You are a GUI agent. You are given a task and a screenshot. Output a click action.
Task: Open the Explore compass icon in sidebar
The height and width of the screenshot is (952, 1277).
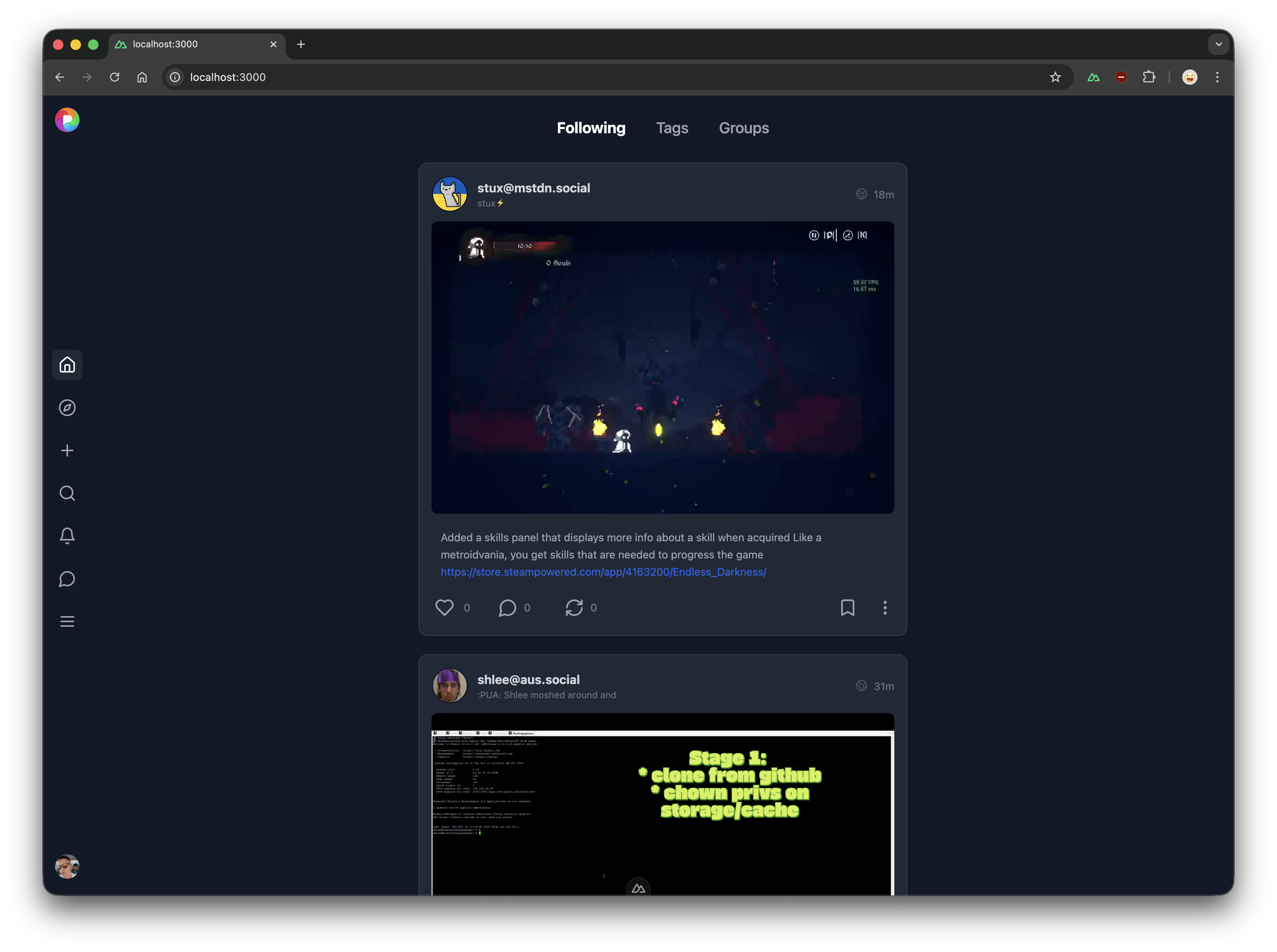(x=67, y=407)
